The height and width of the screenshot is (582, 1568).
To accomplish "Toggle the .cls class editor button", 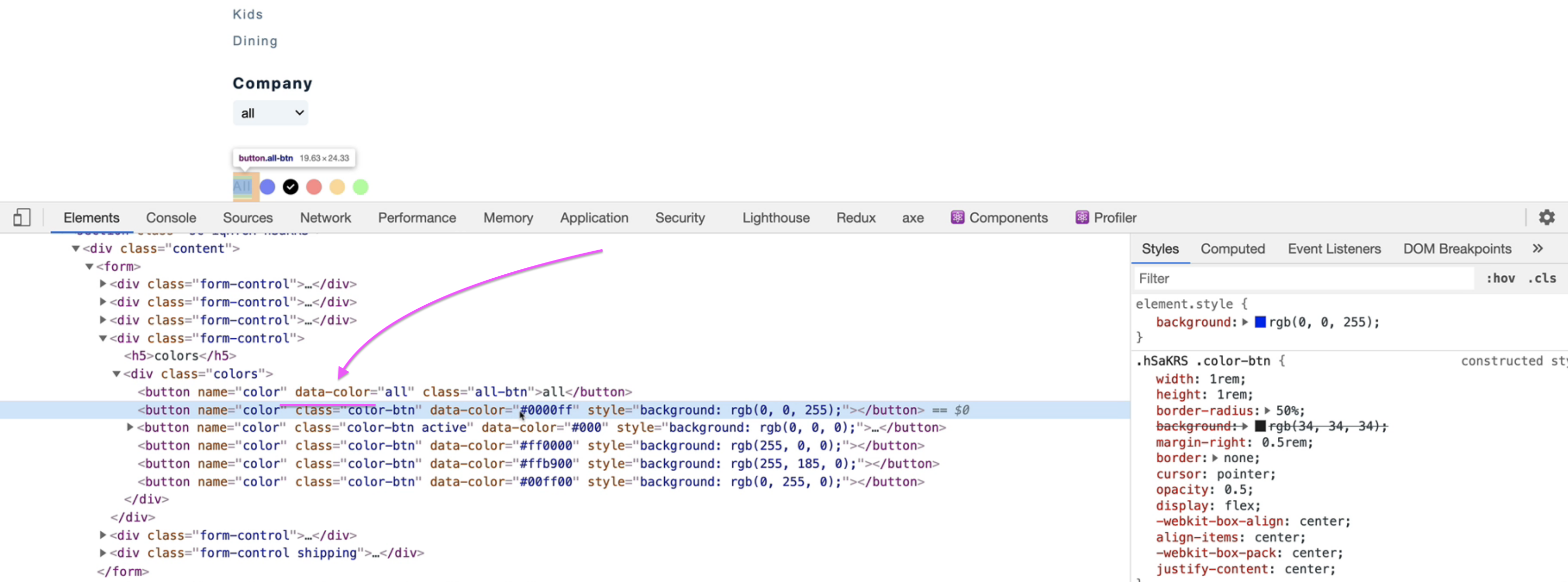I will [1541, 279].
